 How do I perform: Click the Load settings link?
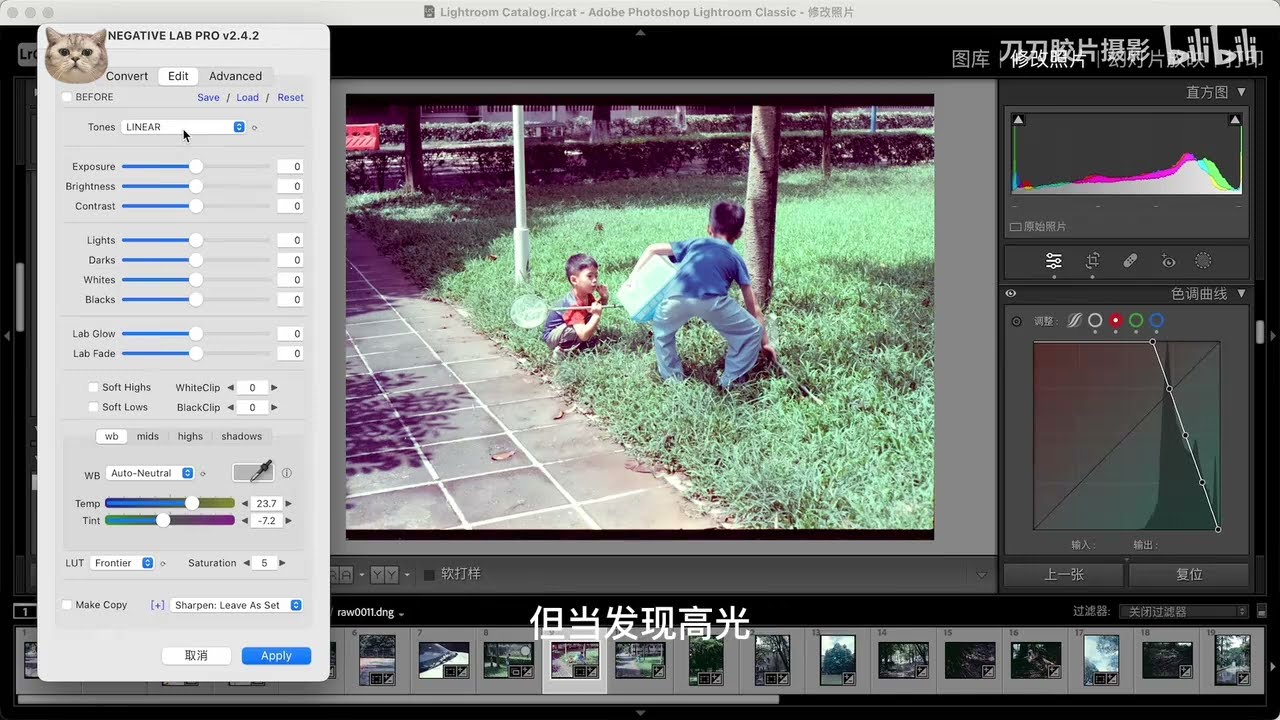point(247,97)
